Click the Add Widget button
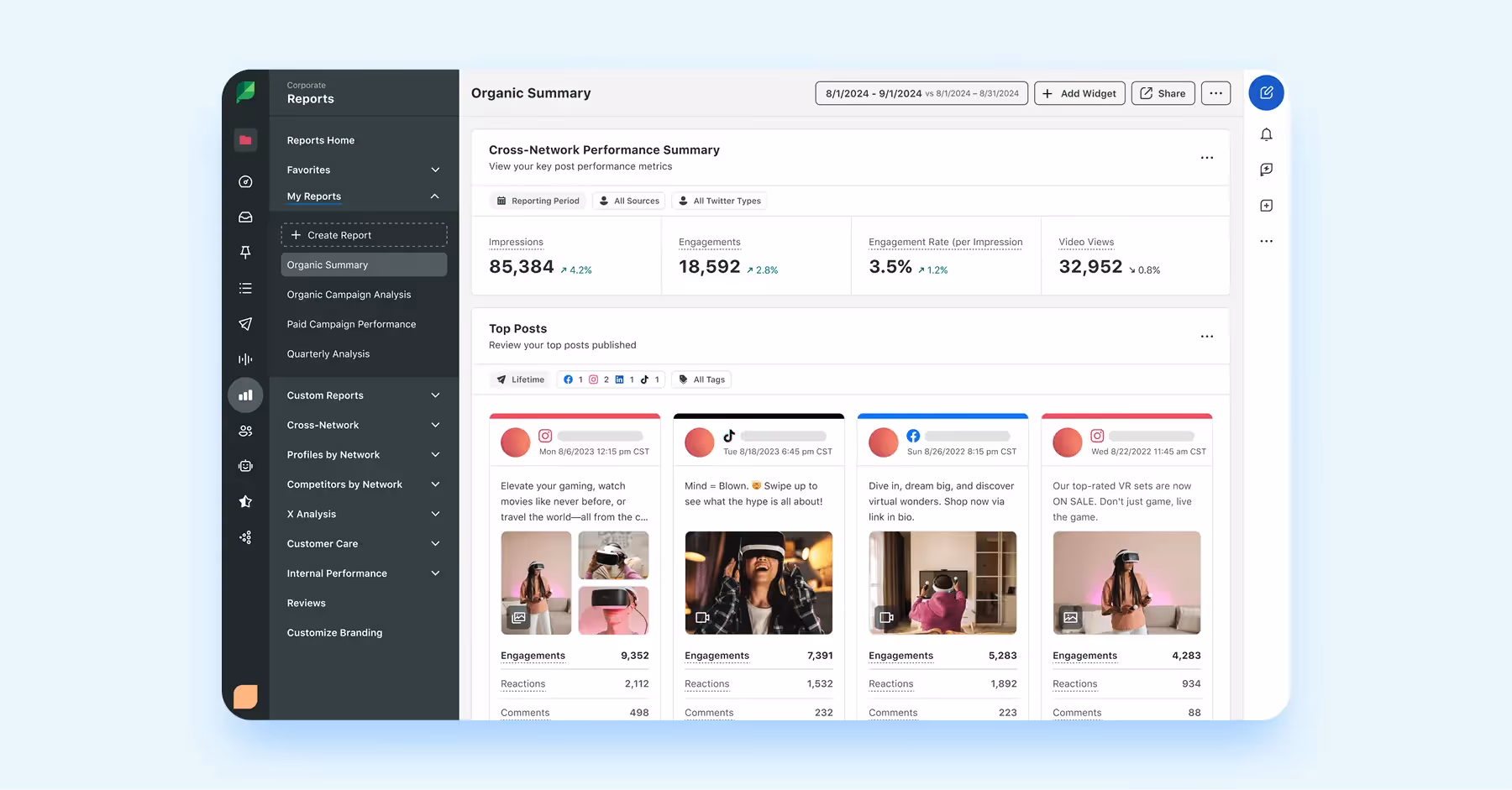This screenshot has height=790, width=1512. point(1079,93)
